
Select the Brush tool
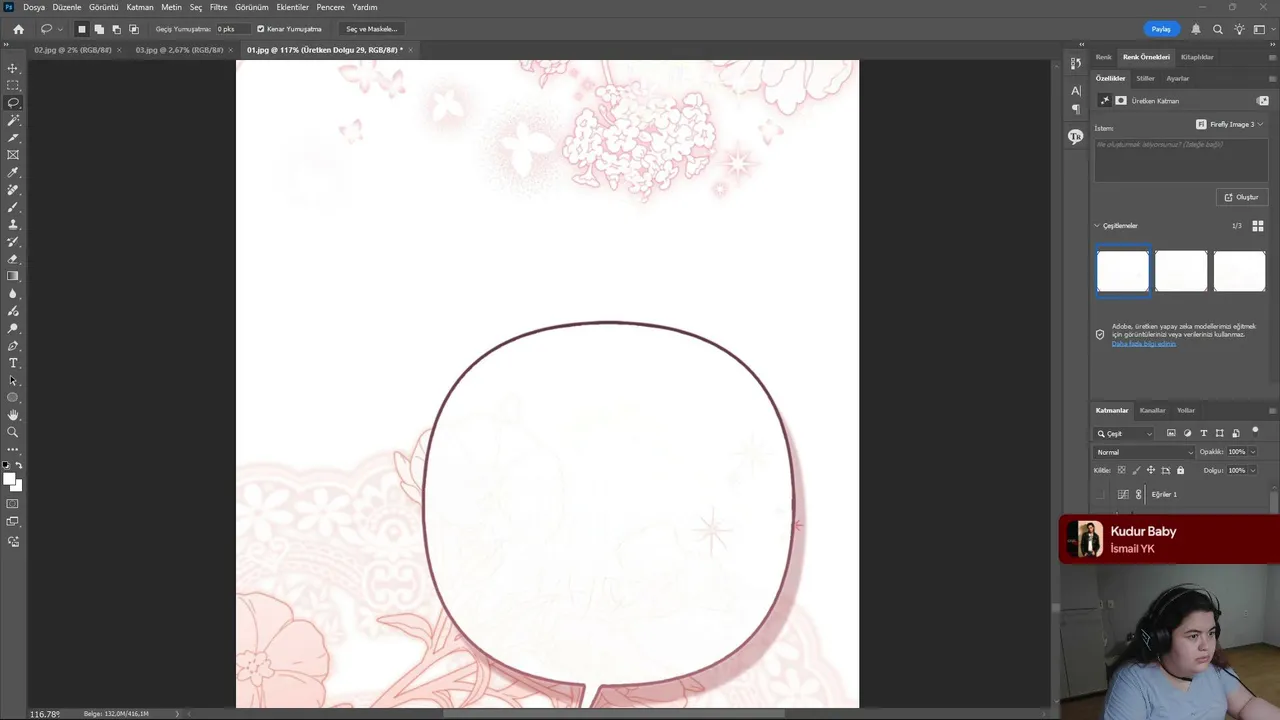pos(13,207)
